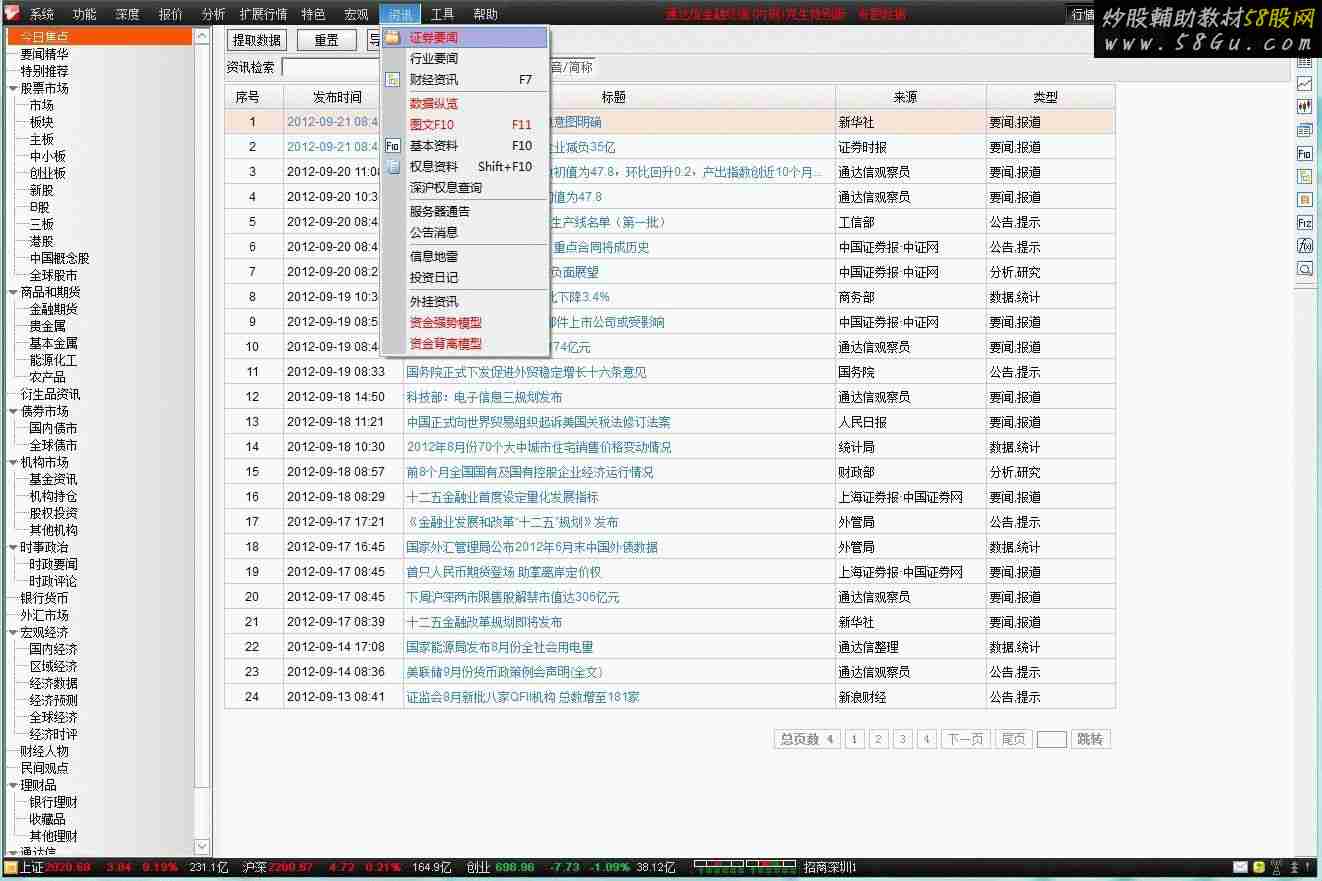Click the F10 icon in right sidebar
Viewport: 1322px width, 881px height.
click(1305, 153)
